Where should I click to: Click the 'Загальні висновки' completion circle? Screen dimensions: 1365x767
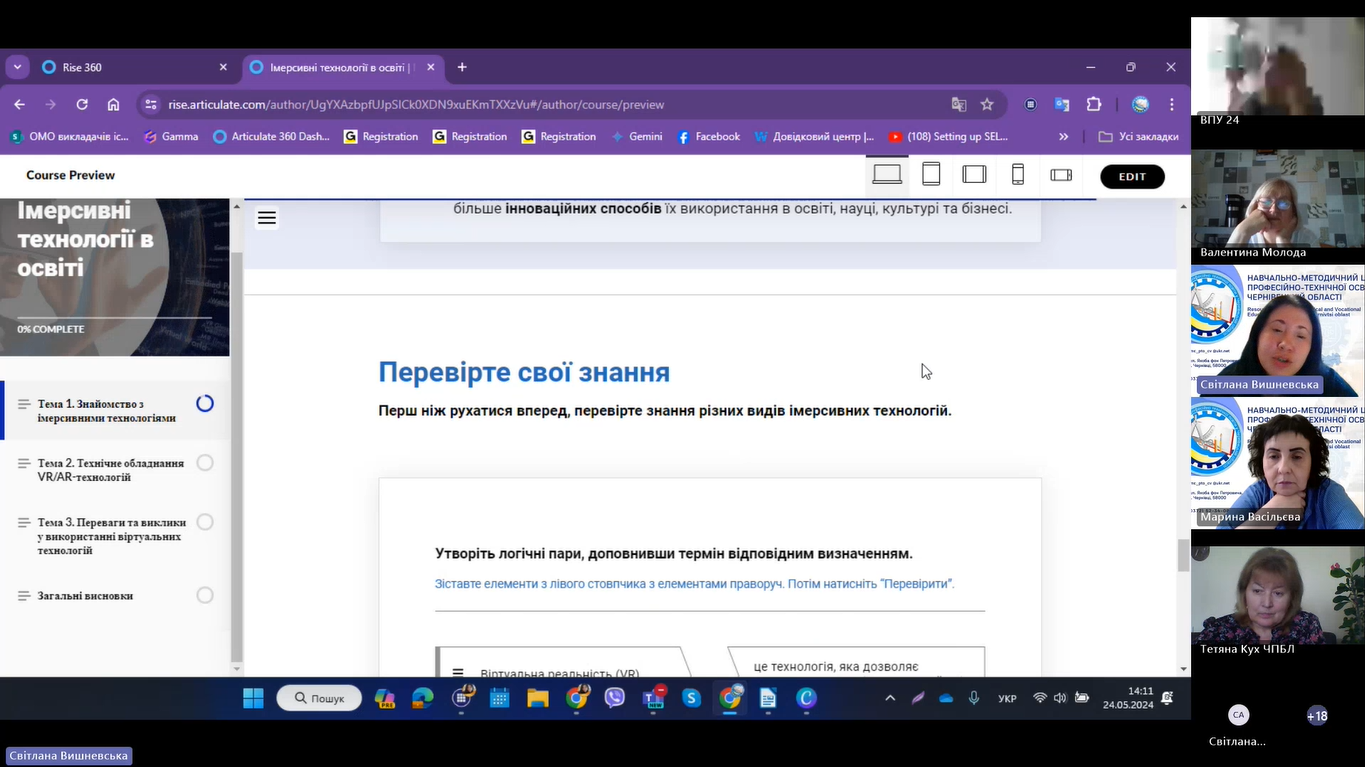point(205,596)
